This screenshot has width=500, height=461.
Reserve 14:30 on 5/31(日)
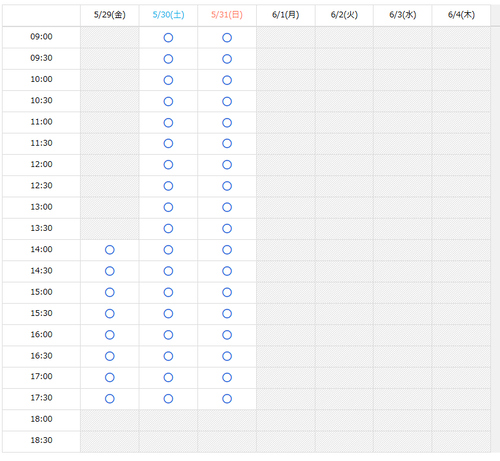point(227,271)
